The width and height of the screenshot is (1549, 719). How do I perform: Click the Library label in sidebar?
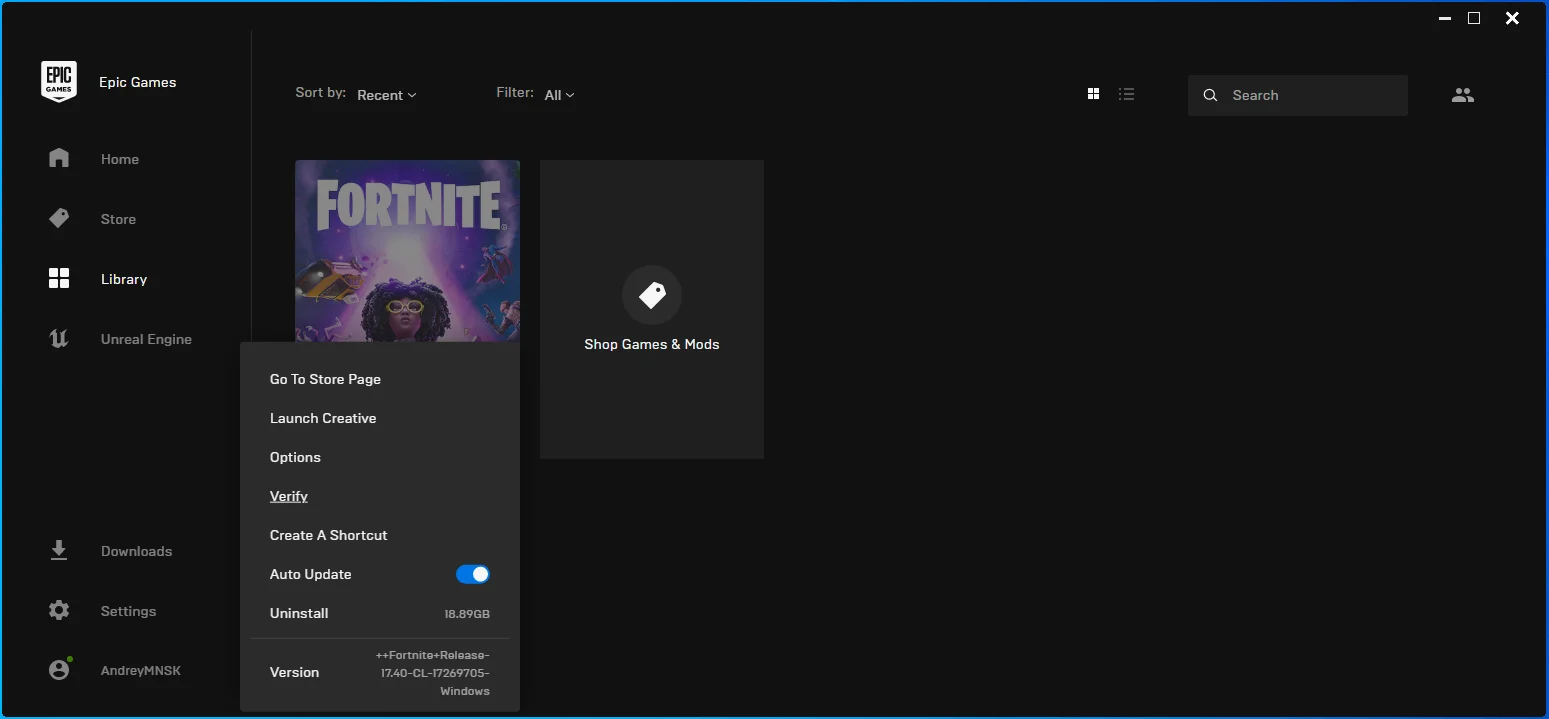click(x=124, y=279)
